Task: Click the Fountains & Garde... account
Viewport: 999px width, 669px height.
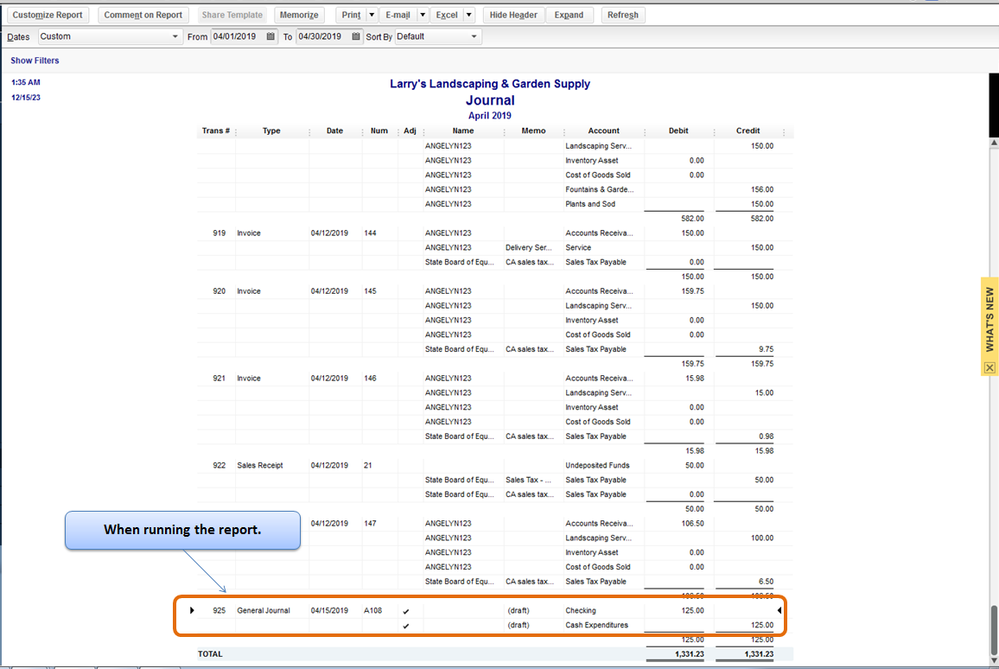Action: tap(600, 190)
